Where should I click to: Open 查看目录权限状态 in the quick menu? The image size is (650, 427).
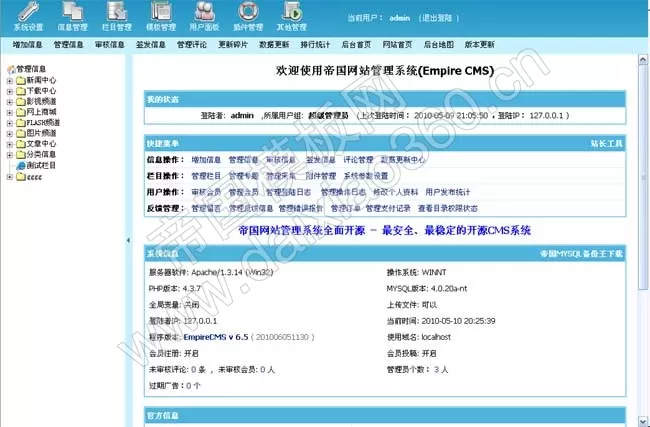448,208
